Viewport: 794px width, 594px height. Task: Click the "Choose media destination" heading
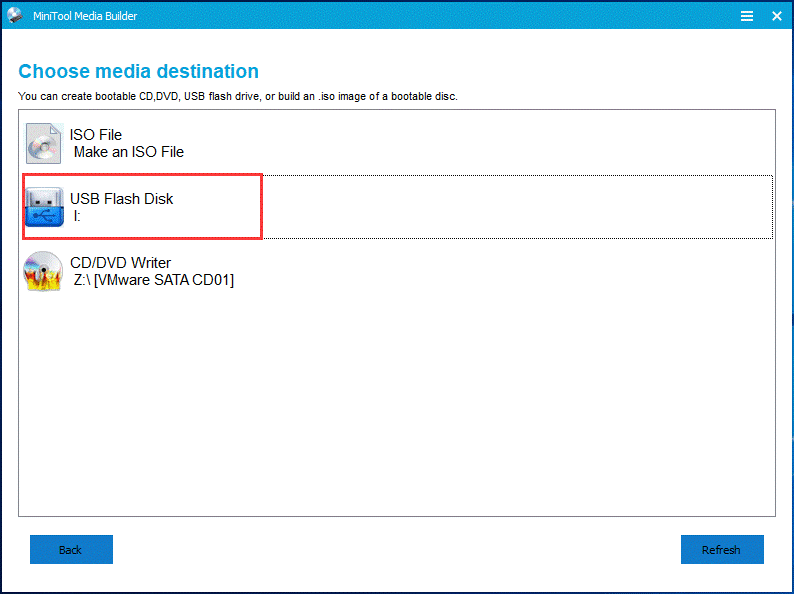(x=138, y=71)
